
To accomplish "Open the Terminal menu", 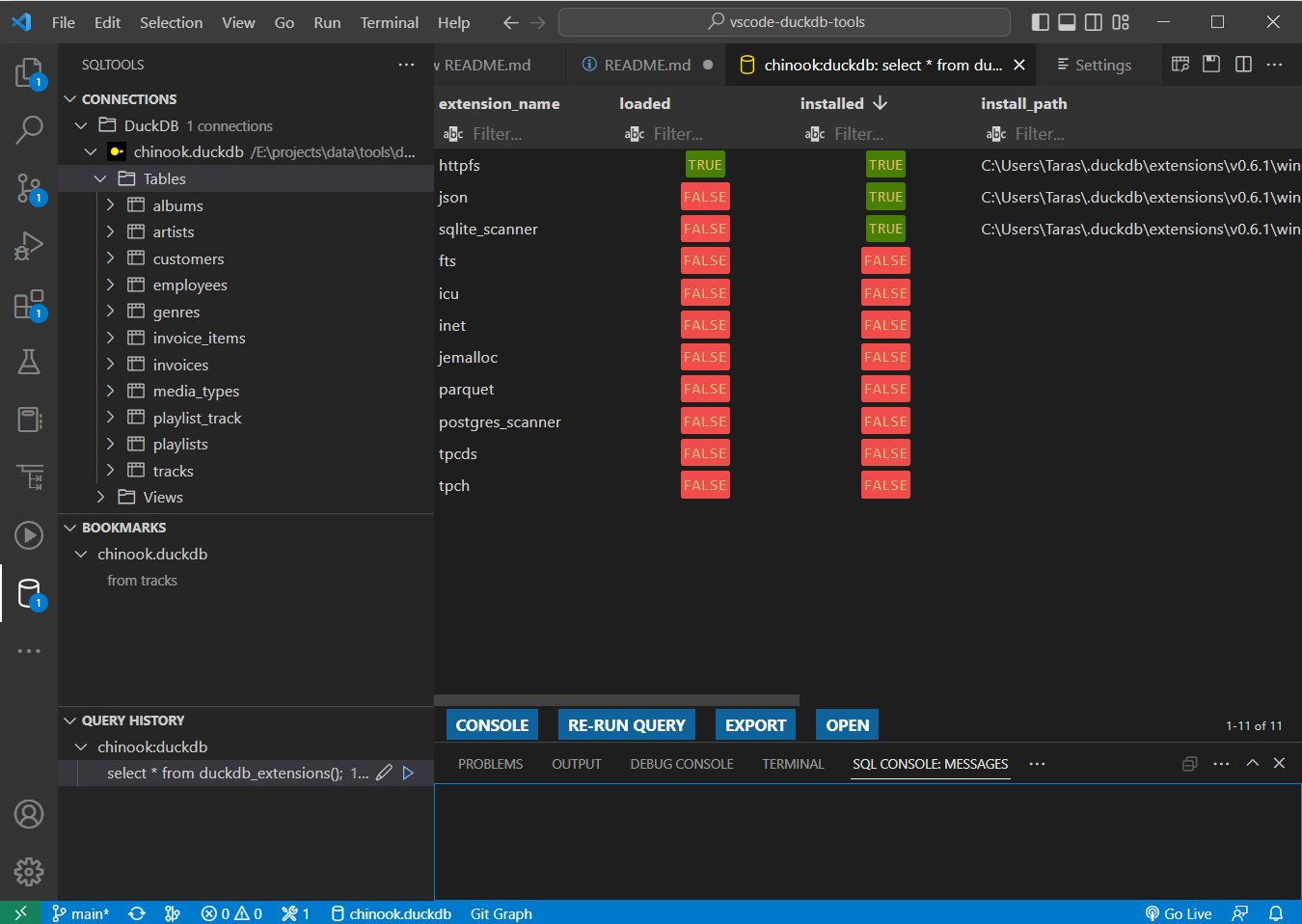I will (x=389, y=22).
